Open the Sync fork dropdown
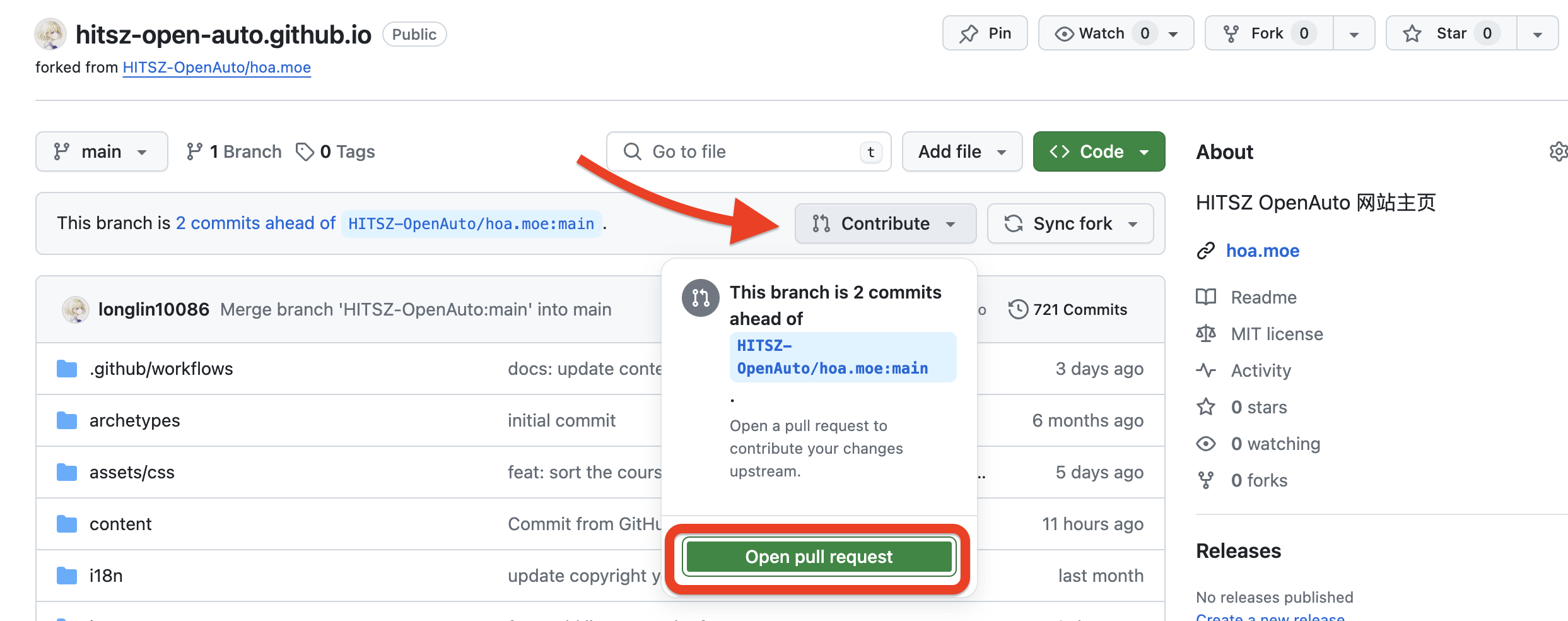Screen dimensions: 1568x621 pos(1070,223)
